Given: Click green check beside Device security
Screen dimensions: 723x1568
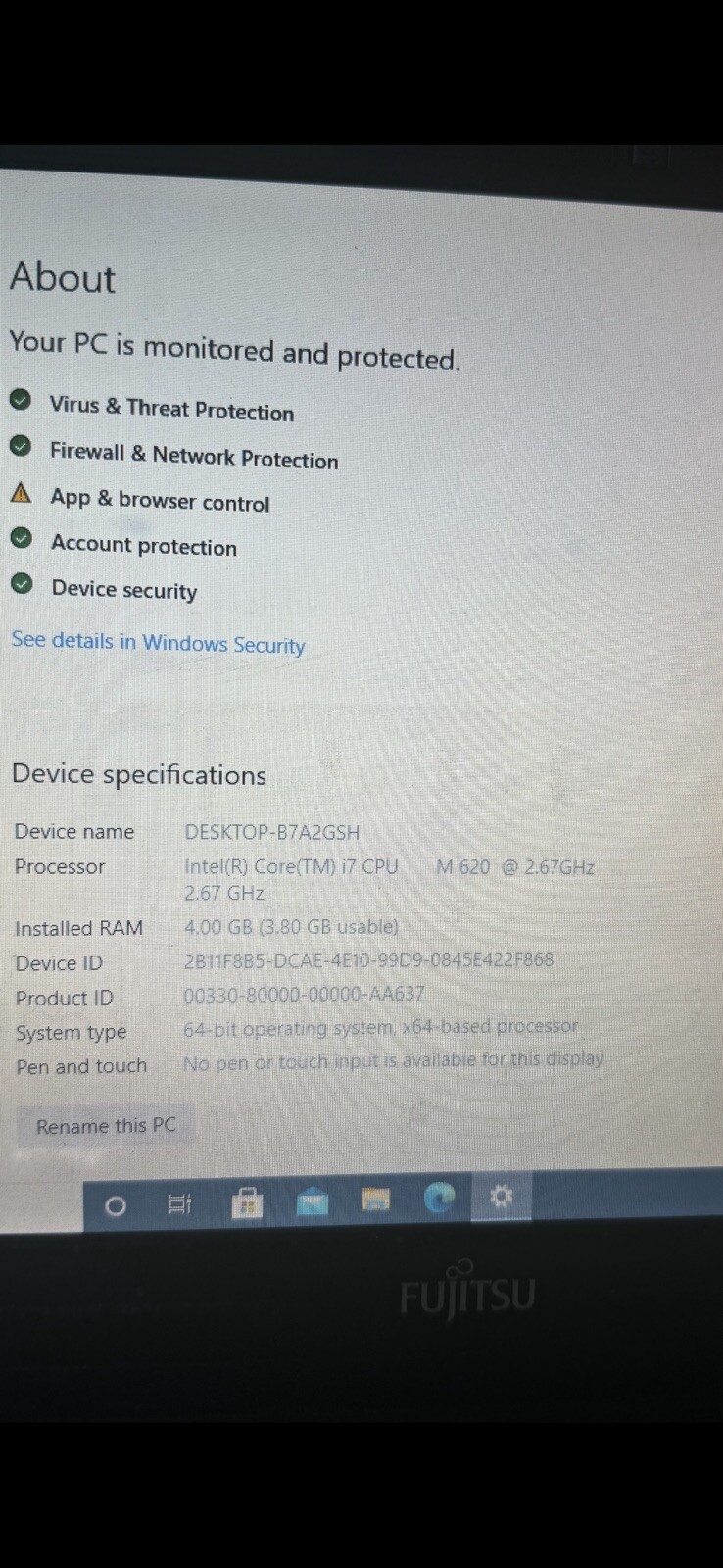Looking at the screenshot, I should coord(22,584).
